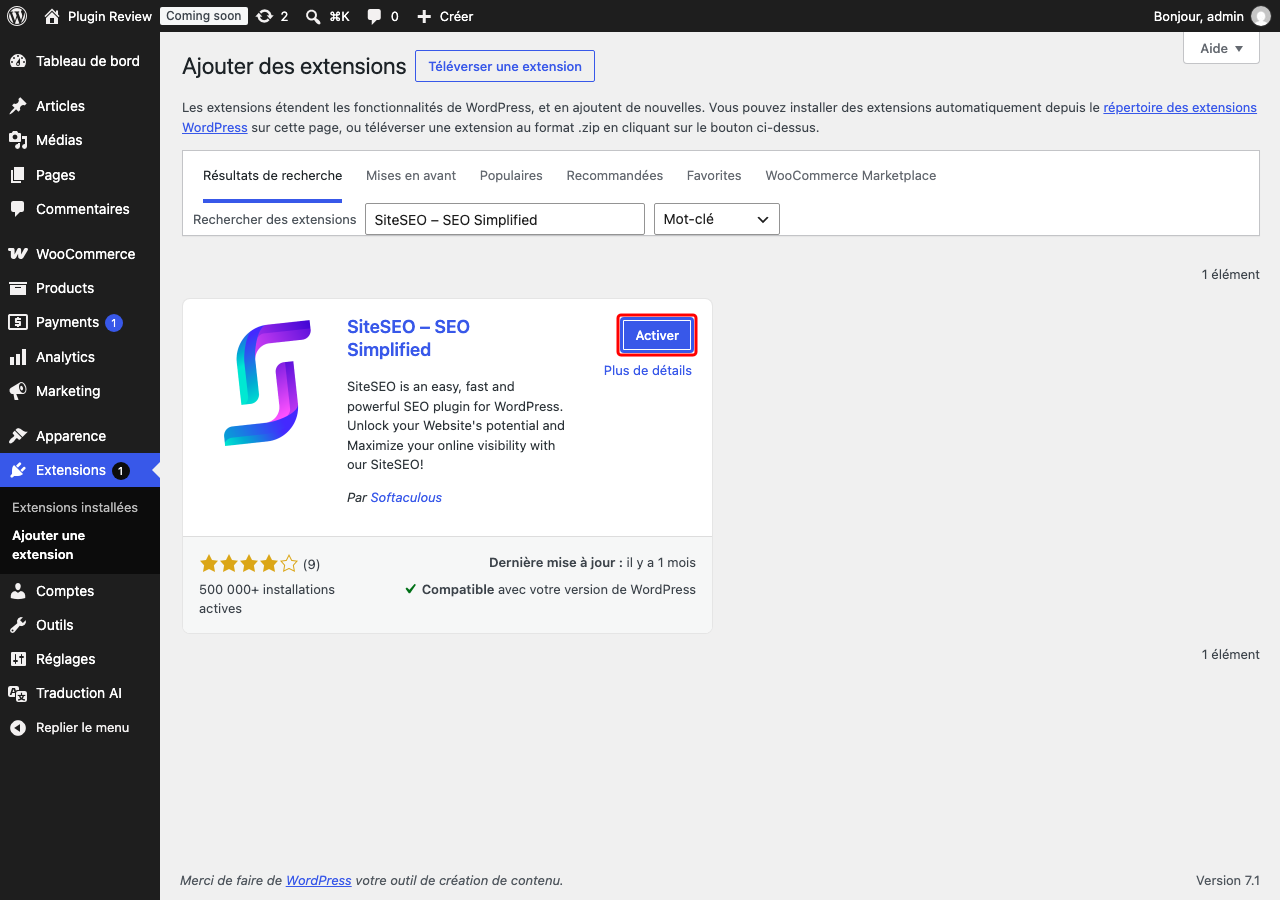Screen dimensions: 1280x900
Task: Open the WooCommerce Marketplace tab
Action: [x=851, y=175]
